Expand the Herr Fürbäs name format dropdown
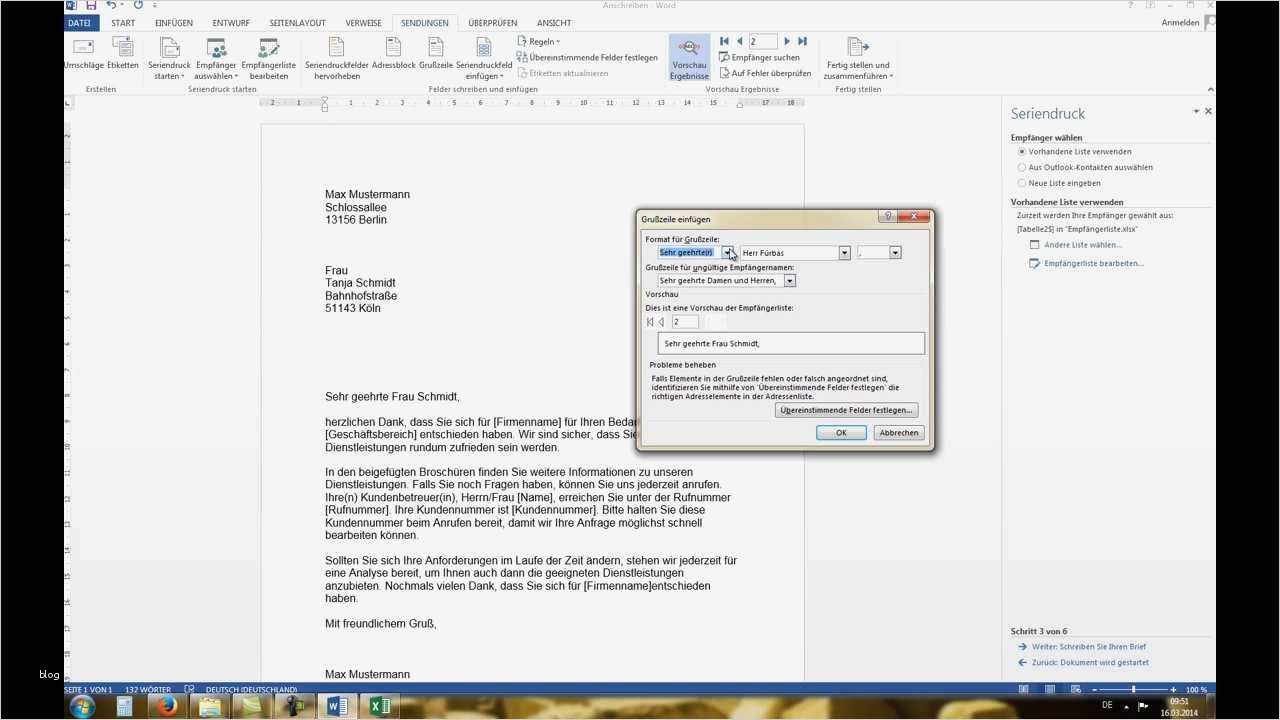The image size is (1280, 720). point(844,252)
